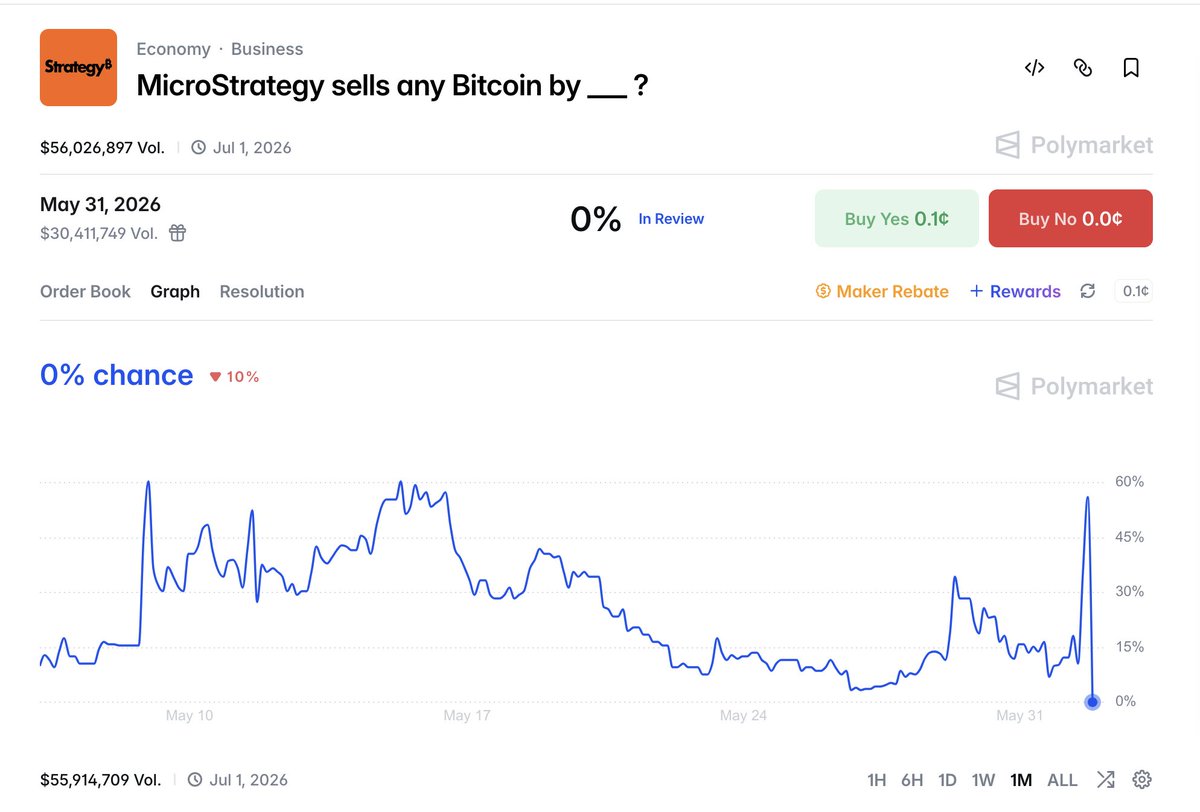Click the Strategy orange logo

[x=78, y=67]
